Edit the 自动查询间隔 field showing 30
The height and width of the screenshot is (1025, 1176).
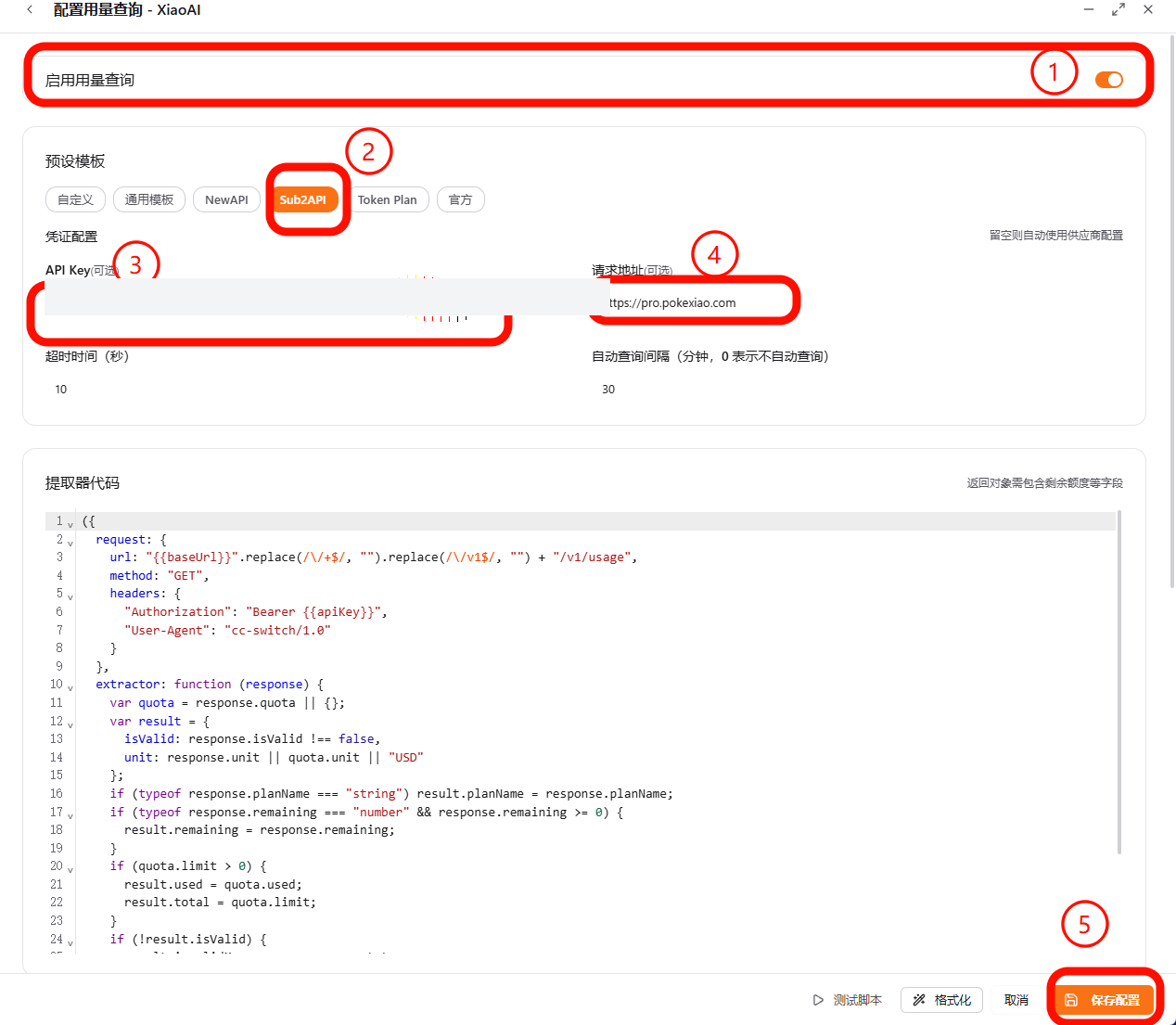click(x=858, y=389)
